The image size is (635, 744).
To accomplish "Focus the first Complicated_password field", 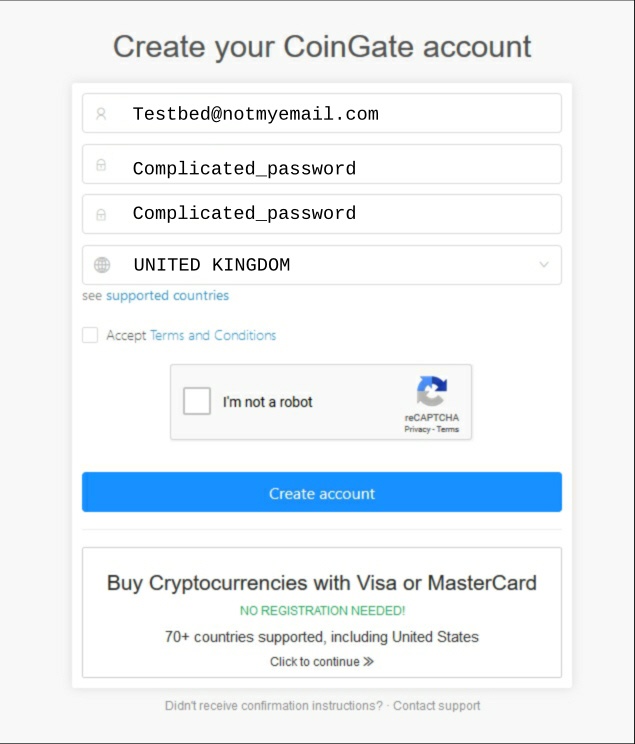I will click(330, 165).
